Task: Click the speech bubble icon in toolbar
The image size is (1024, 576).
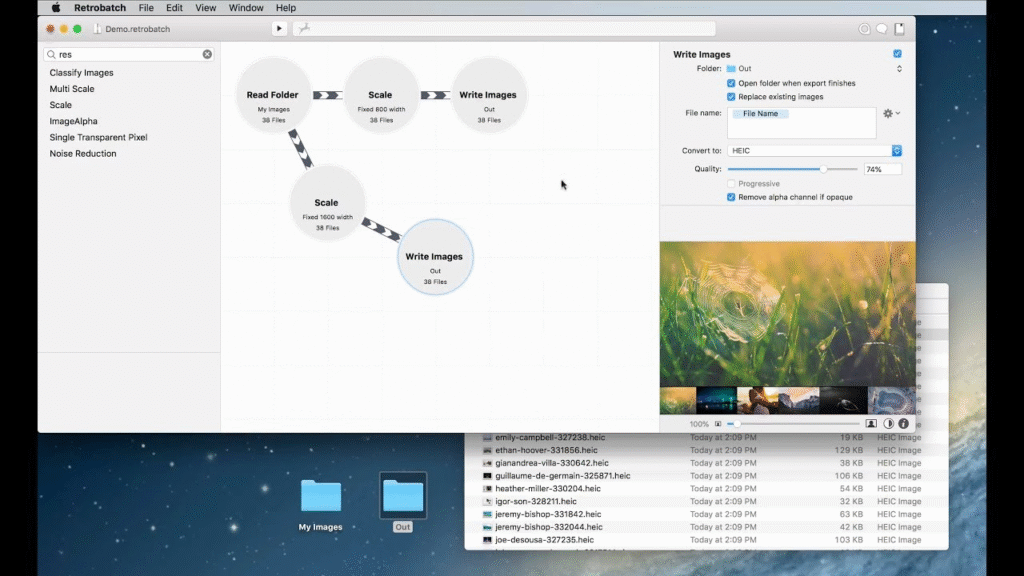Action: [882, 29]
